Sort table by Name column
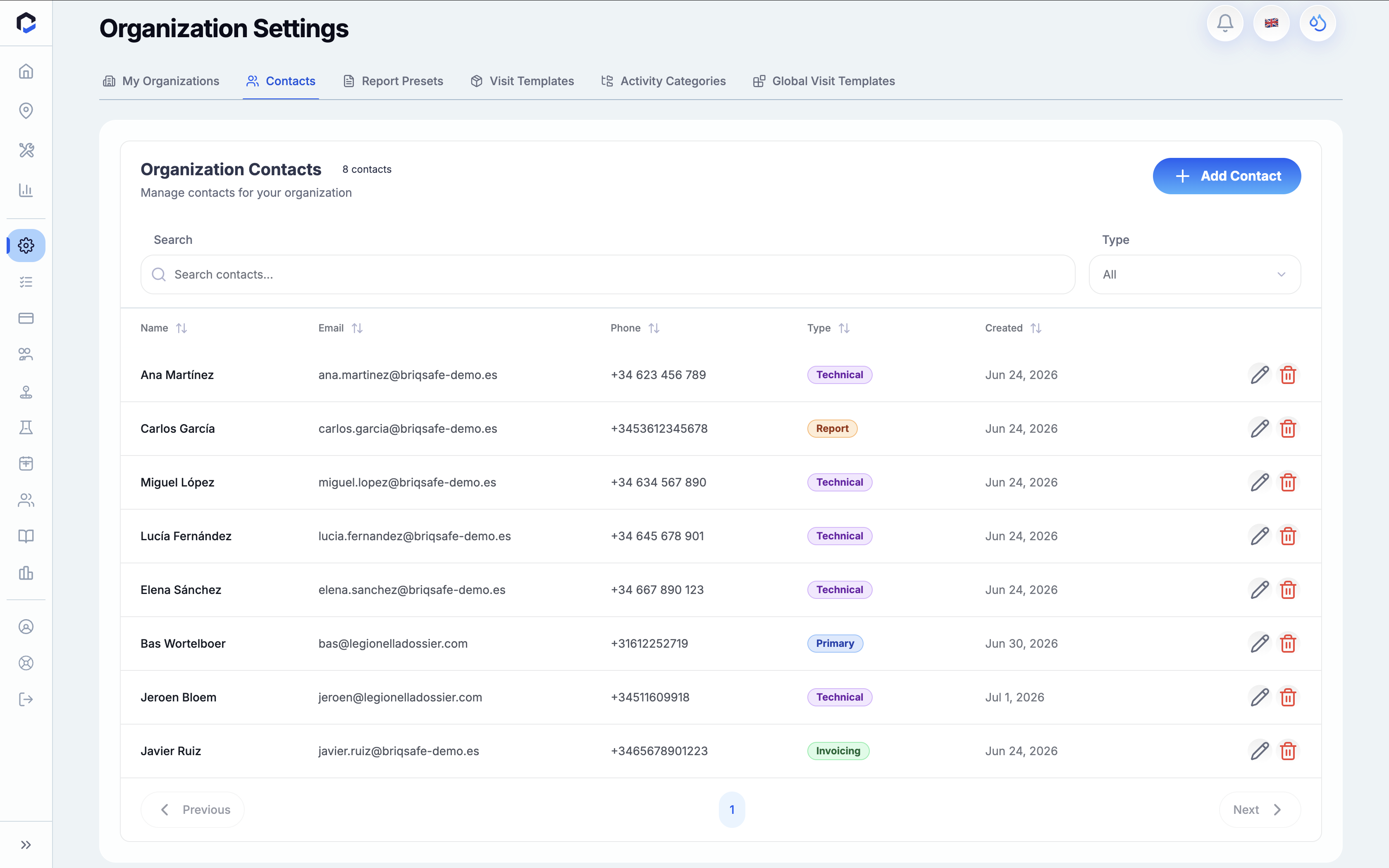The height and width of the screenshot is (868, 1389). click(181, 328)
